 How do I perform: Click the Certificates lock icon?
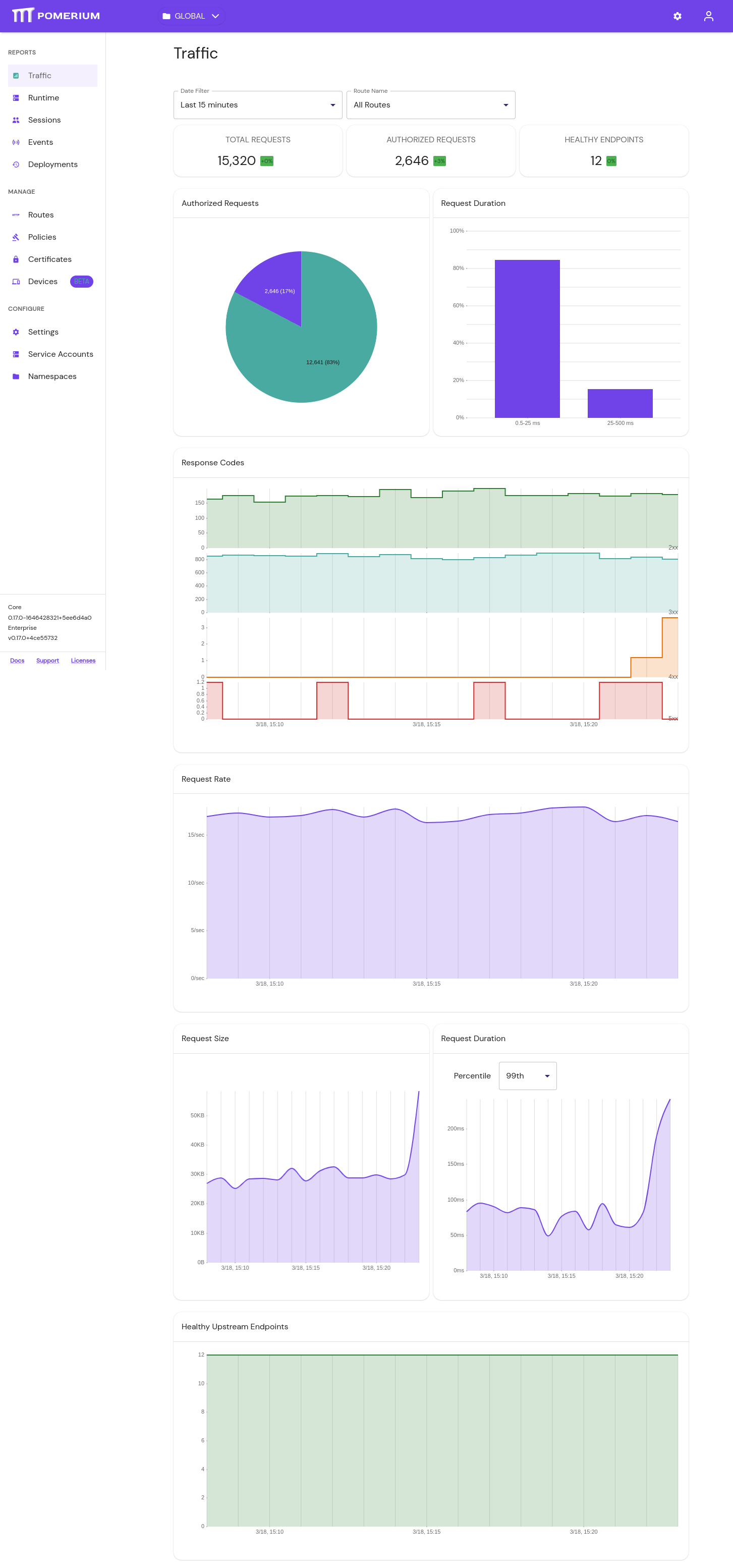16,259
